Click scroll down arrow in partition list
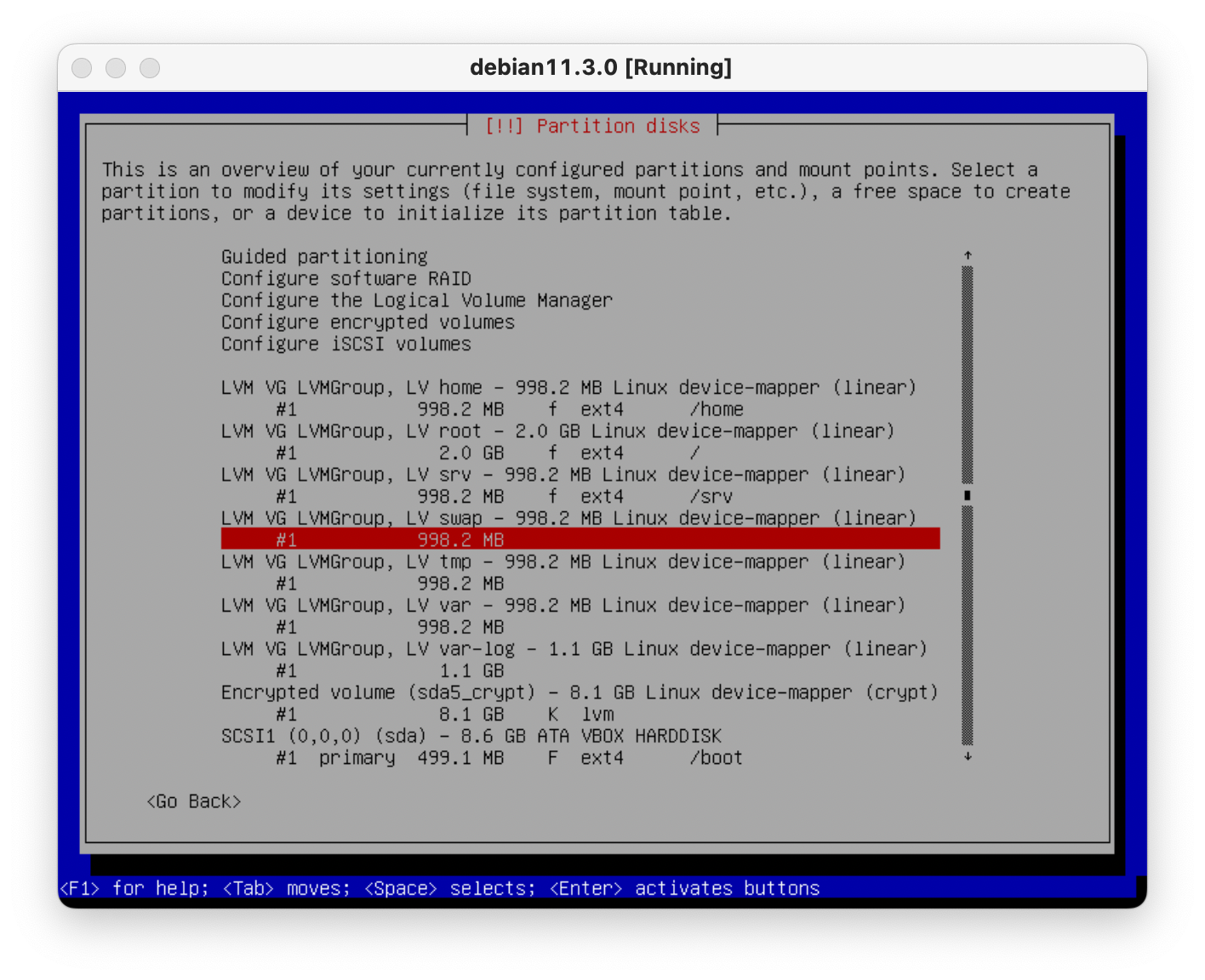The height and width of the screenshot is (980, 1205). click(x=968, y=756)
